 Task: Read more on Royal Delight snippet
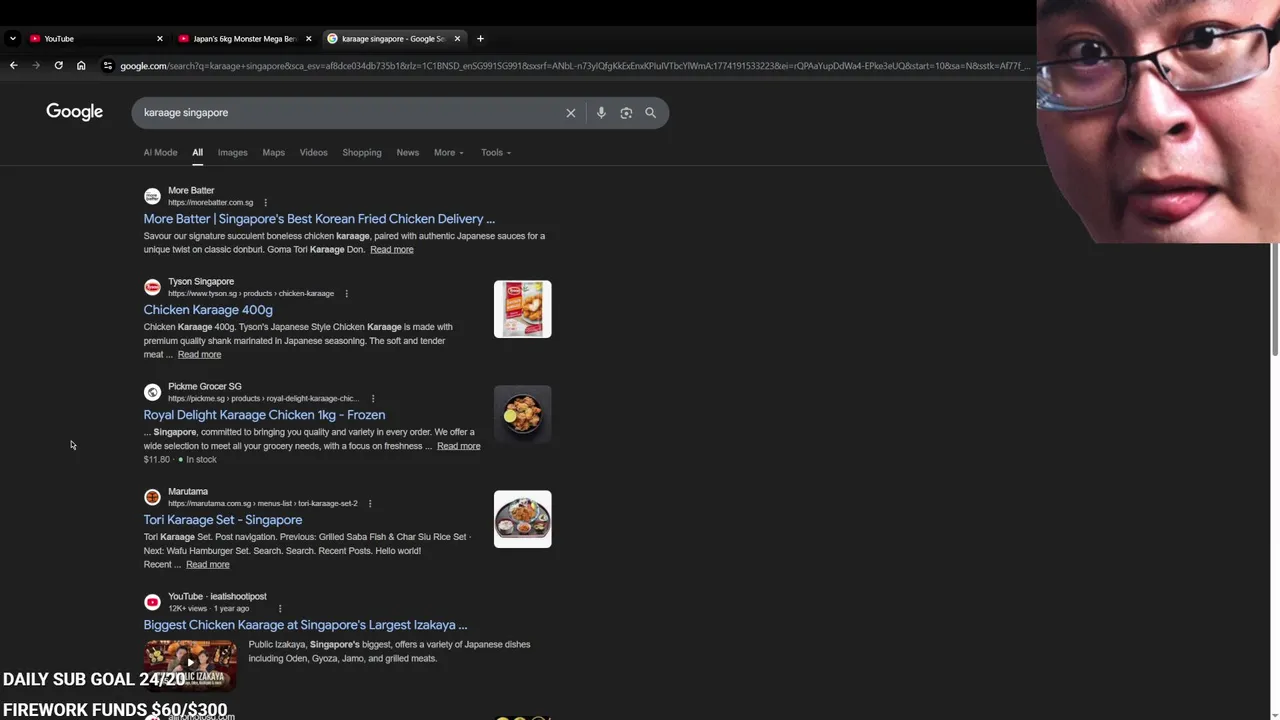click(458, 446)
